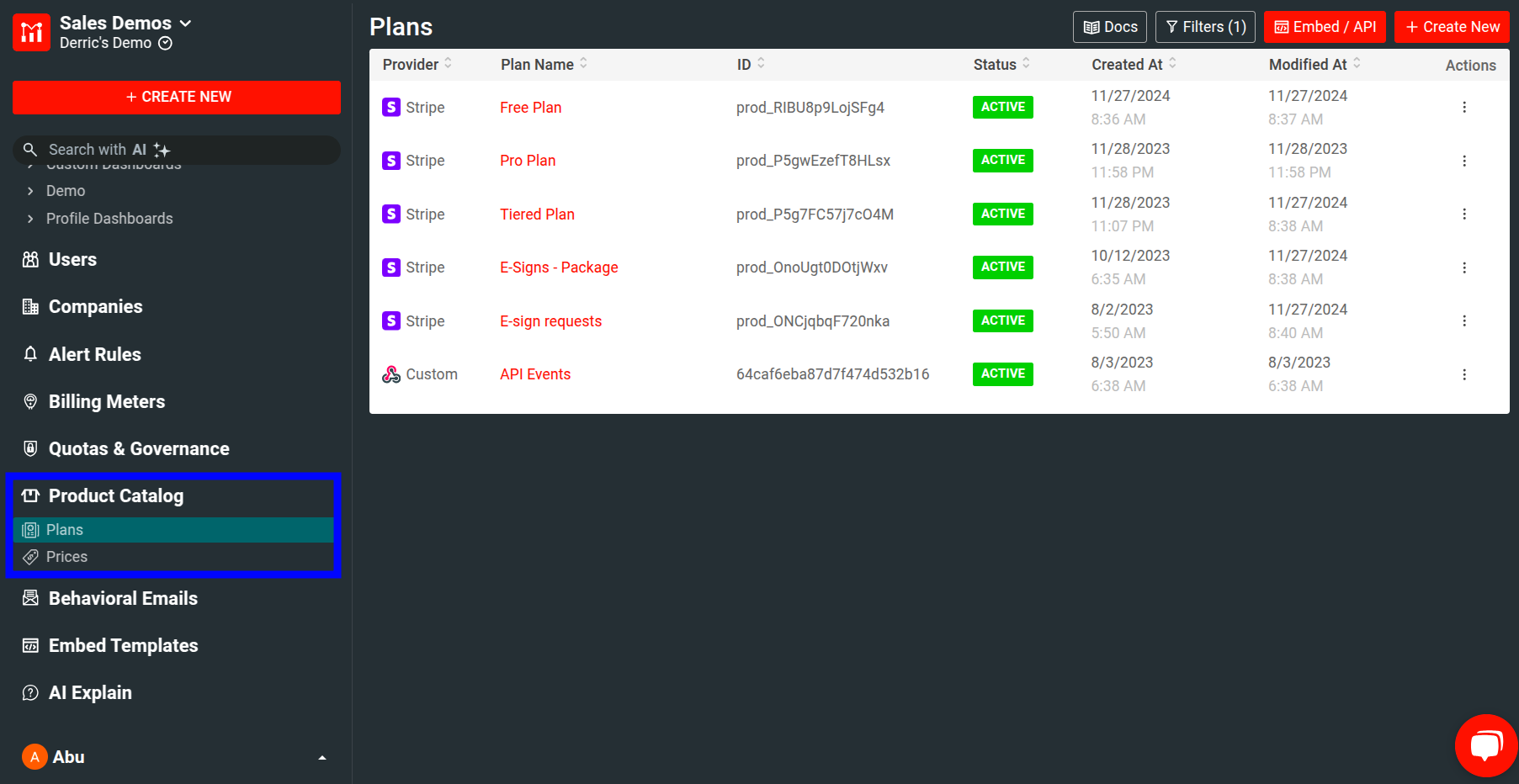Toggle the Active status badge on Pro Plan
Viewport: 1519px width, 784px height.
pyautogui.click(x=1002, y=160)
